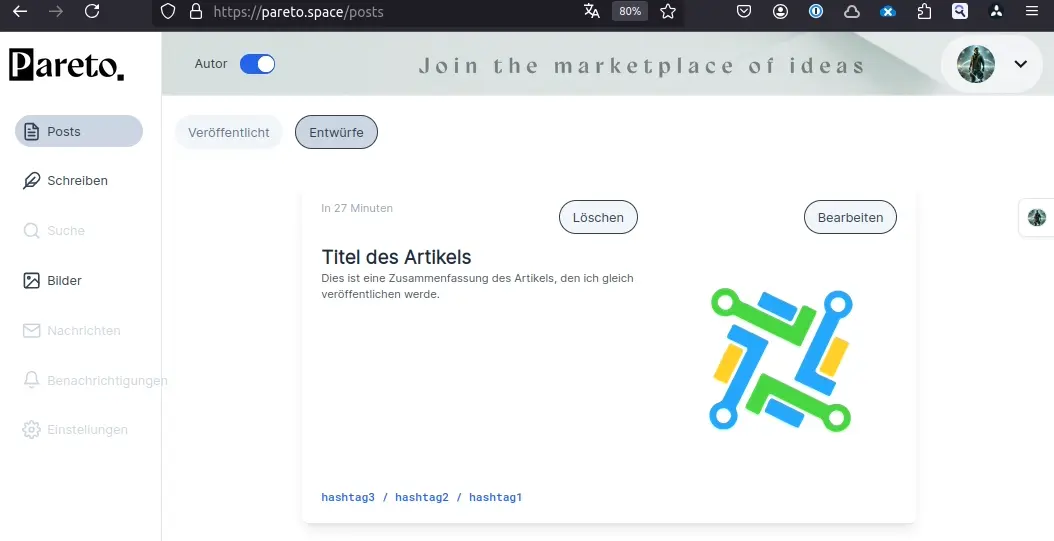
Task: Click the address bar URL pareto.space/posts
Action: coord(298,11)
